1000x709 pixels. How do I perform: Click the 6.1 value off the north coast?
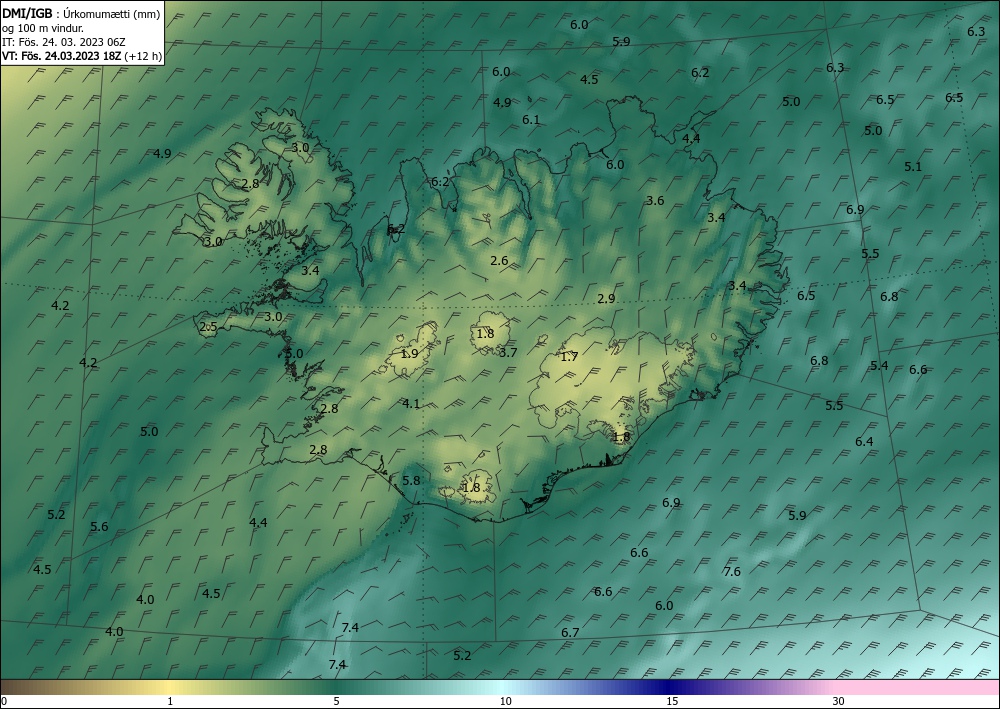(x=531, y=120)
